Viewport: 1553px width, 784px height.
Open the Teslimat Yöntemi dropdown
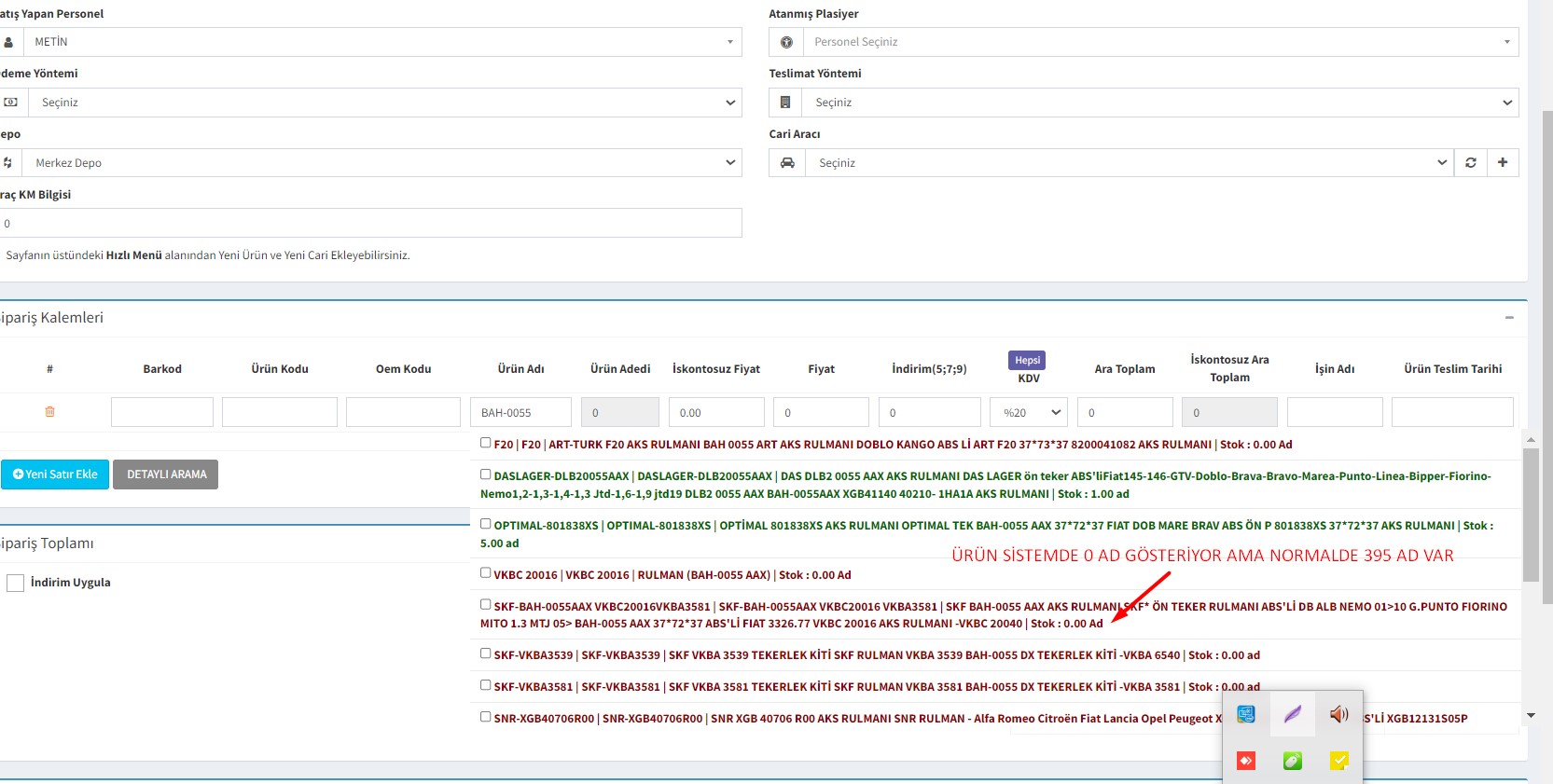(1144, 103)
